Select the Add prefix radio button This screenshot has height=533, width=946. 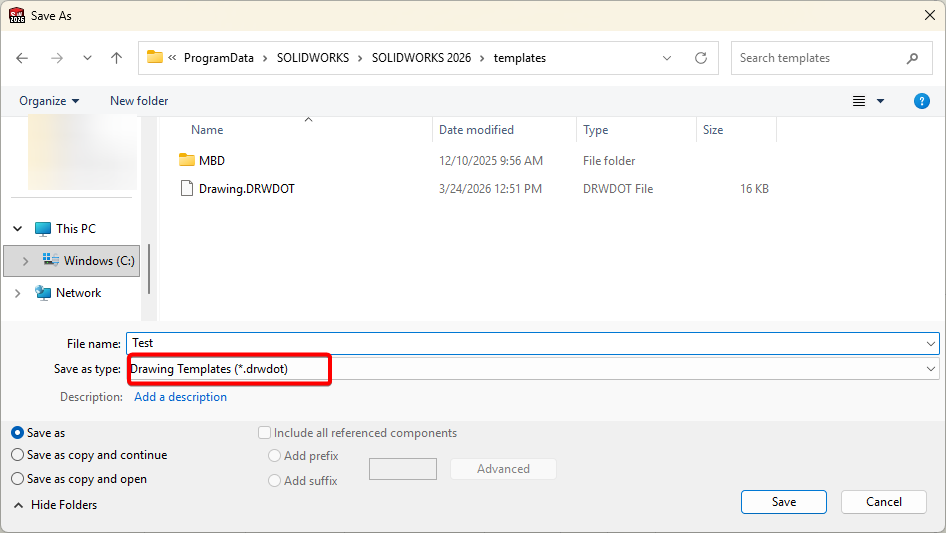275,456
